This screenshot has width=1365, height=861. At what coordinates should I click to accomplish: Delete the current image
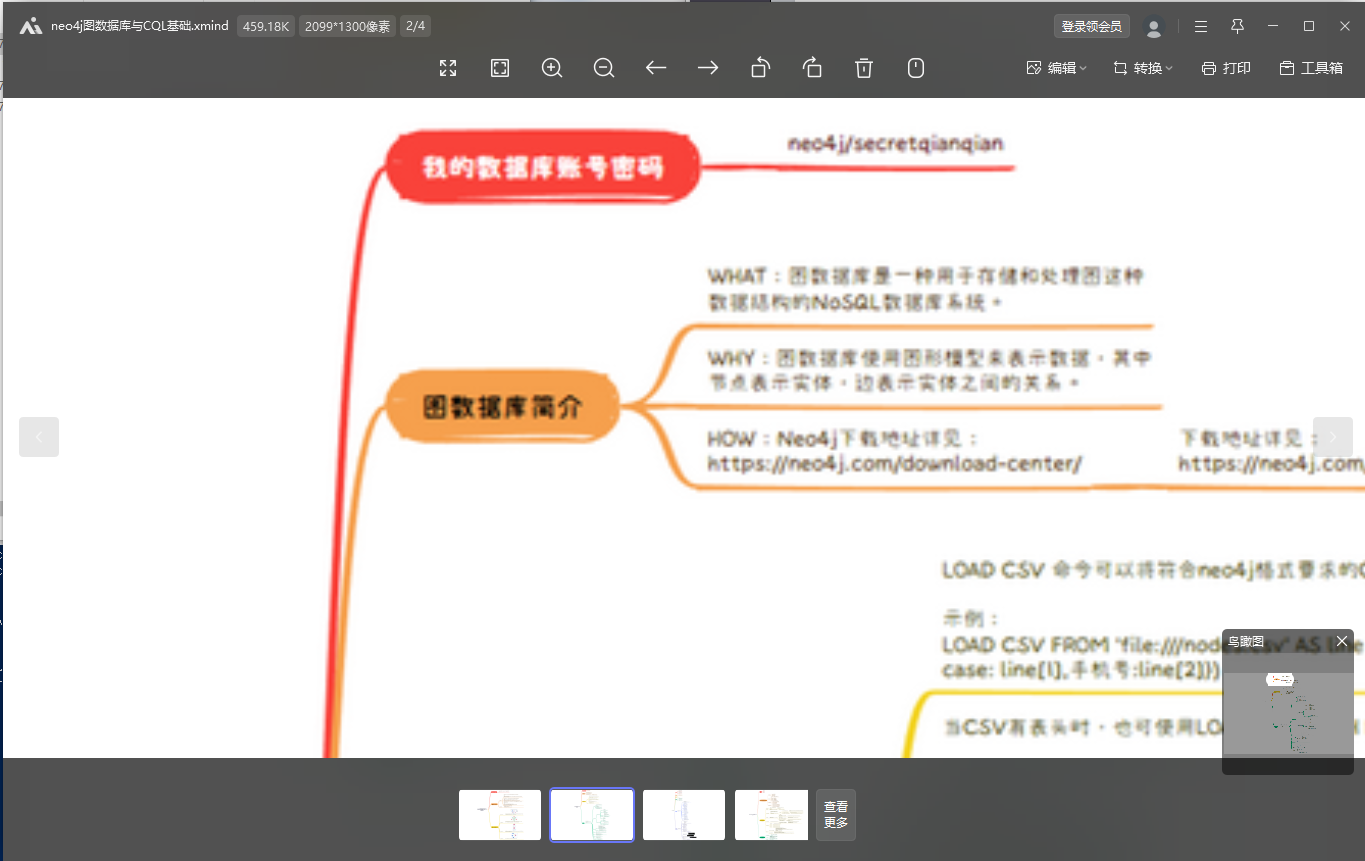tap(864, 68)
